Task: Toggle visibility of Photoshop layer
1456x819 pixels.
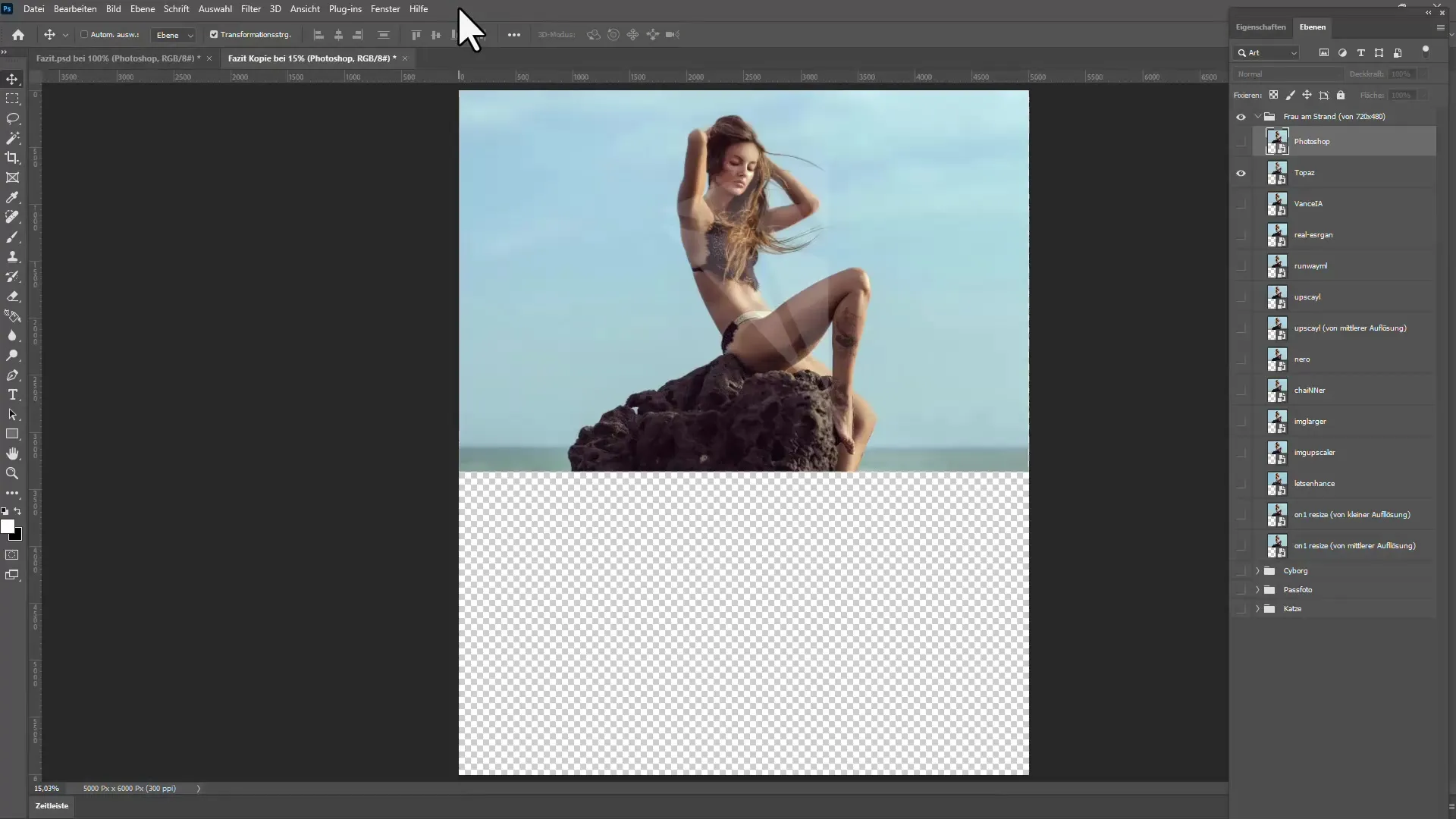Action: click(1240, 140)
